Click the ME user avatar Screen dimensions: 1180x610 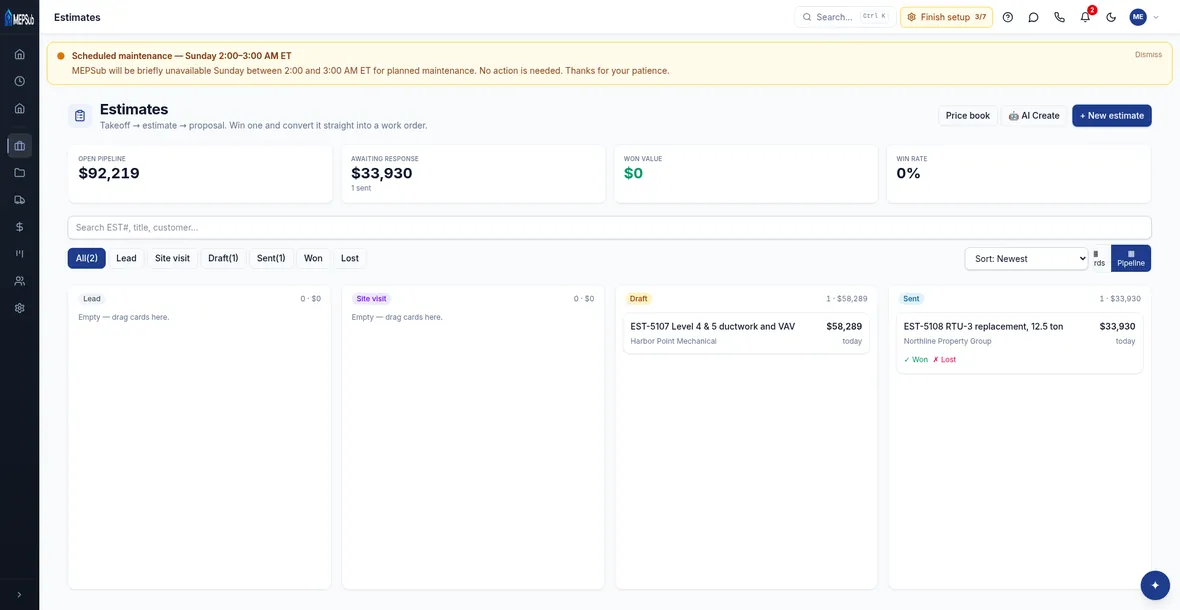(x=1138, y=17)
